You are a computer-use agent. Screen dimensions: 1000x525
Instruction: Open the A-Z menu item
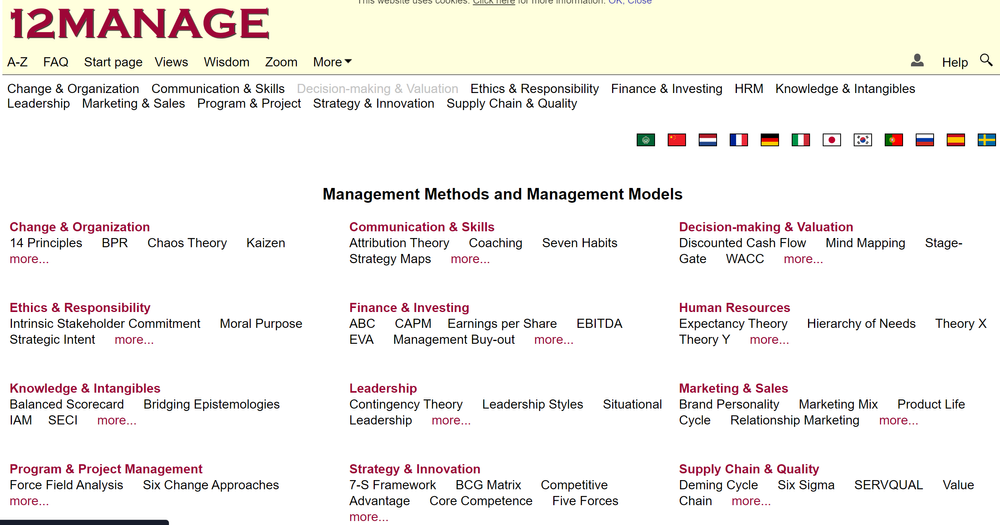point(17,62)
